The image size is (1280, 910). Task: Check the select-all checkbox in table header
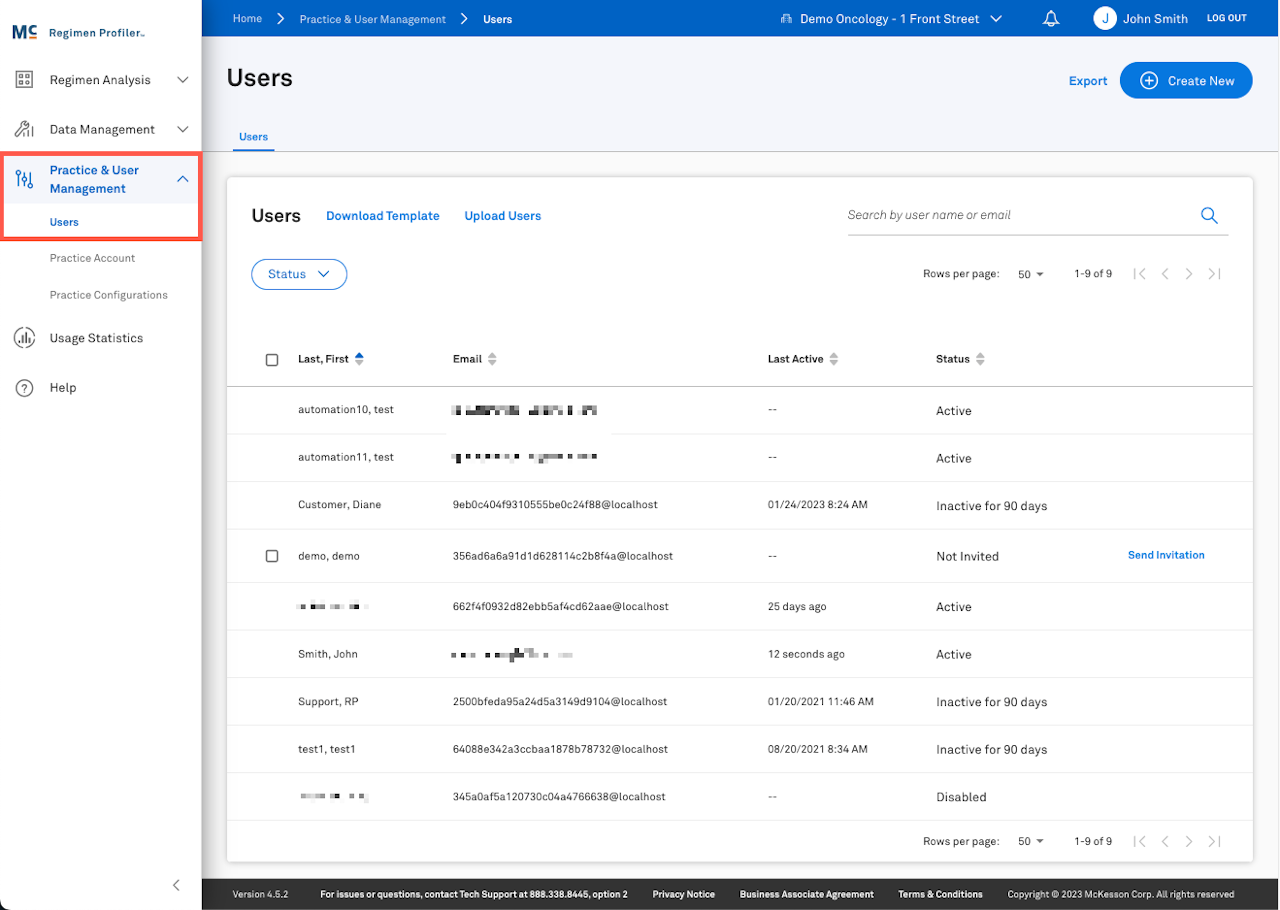(x=272, y=360)
